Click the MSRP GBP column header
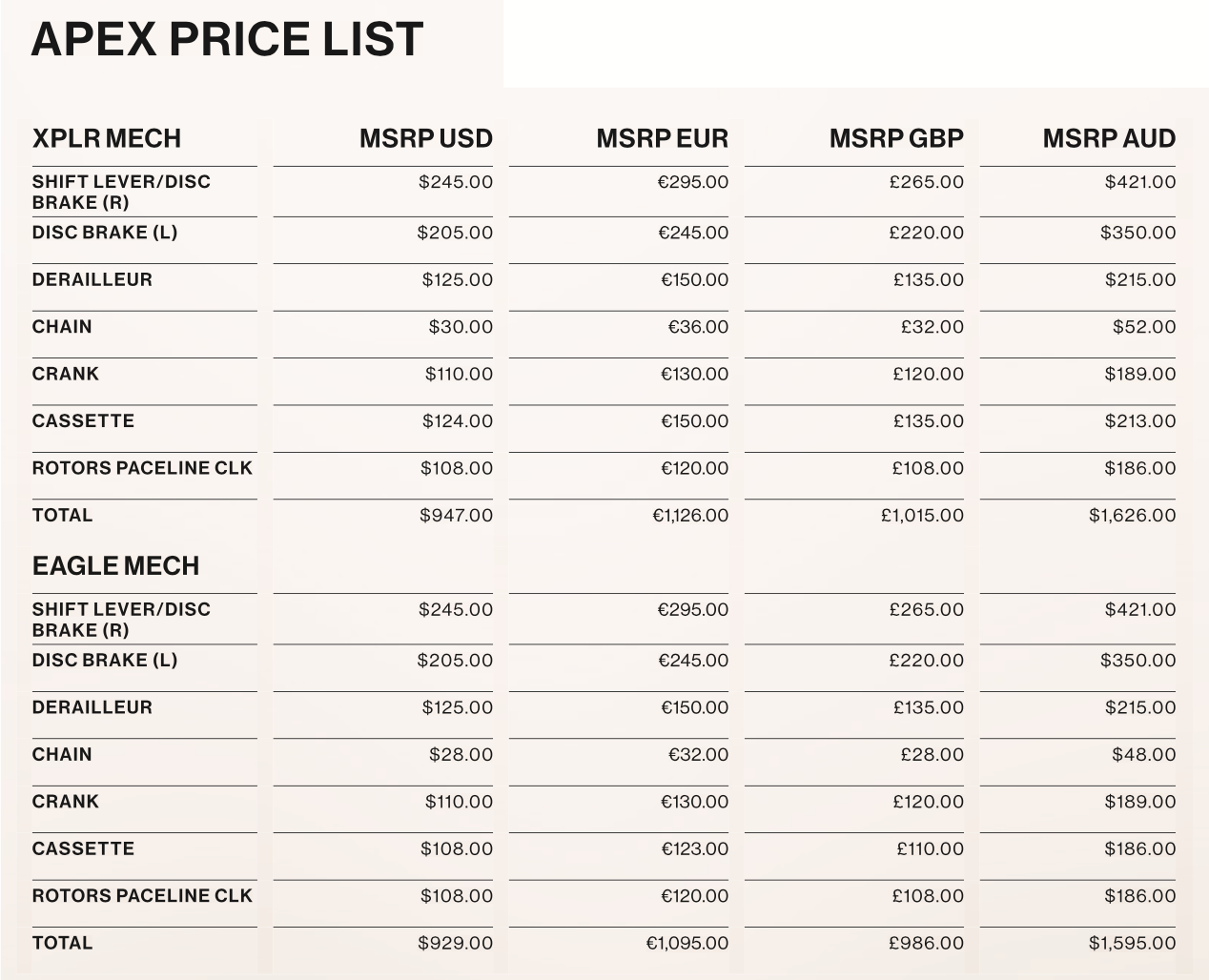The height and width of the screenshot is (980, 1209). coord(895,139)
